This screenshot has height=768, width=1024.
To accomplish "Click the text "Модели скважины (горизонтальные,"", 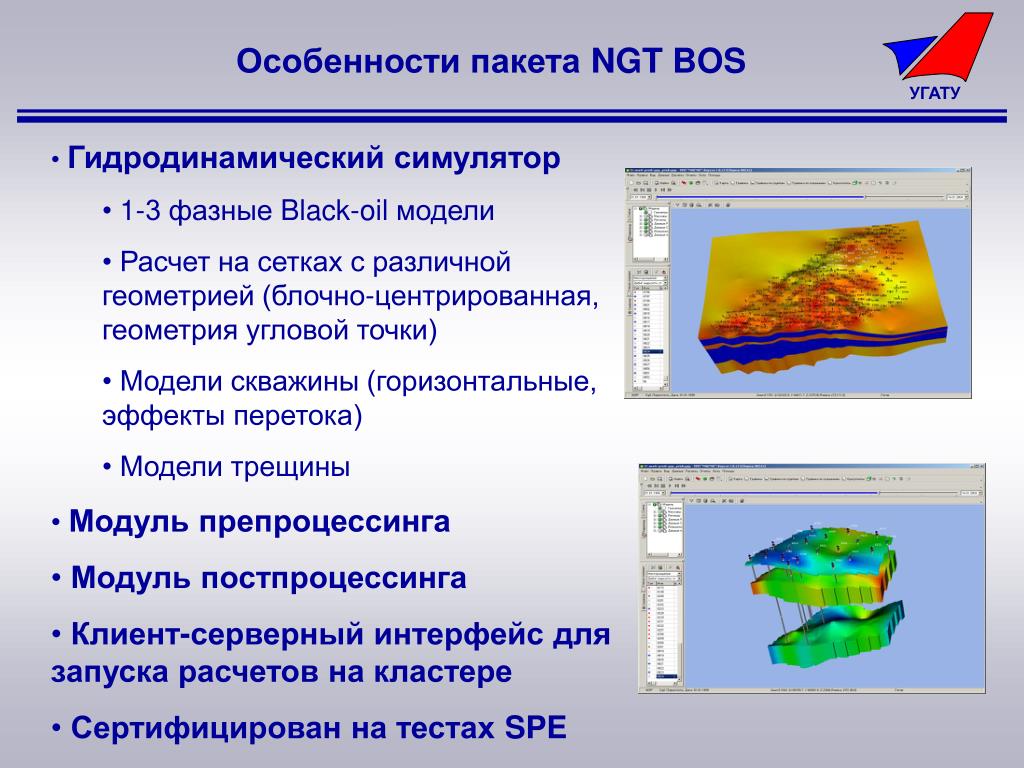I will pyautogui.click(x=358, y=381).
